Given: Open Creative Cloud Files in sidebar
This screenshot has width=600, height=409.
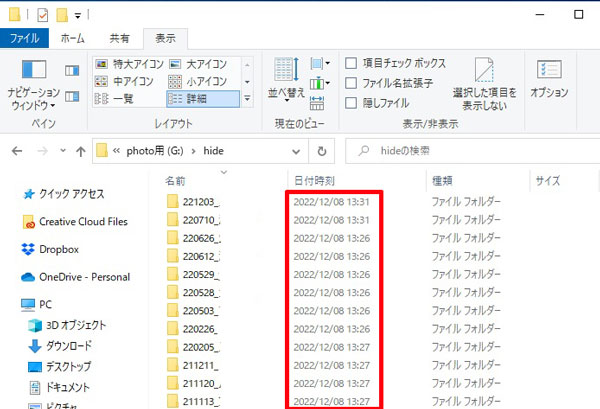Looking at the screenshot, I should pyautogui.click(x=82, y=221).
